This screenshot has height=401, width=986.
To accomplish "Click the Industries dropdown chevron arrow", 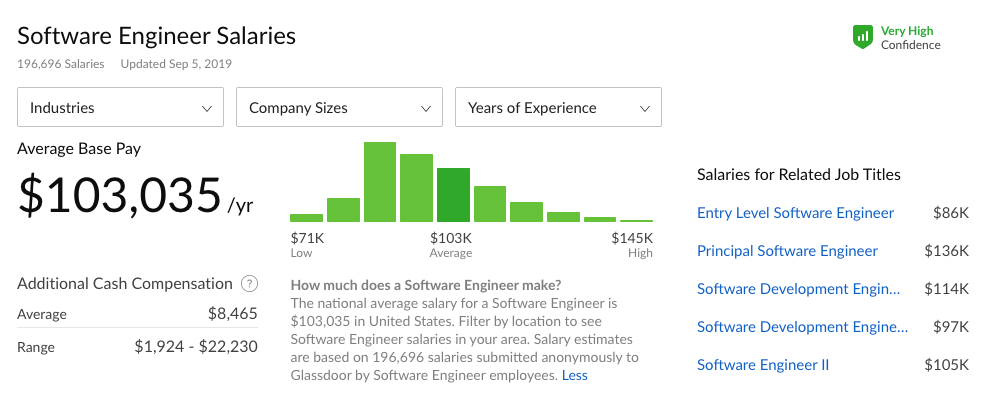I will 206,109.
